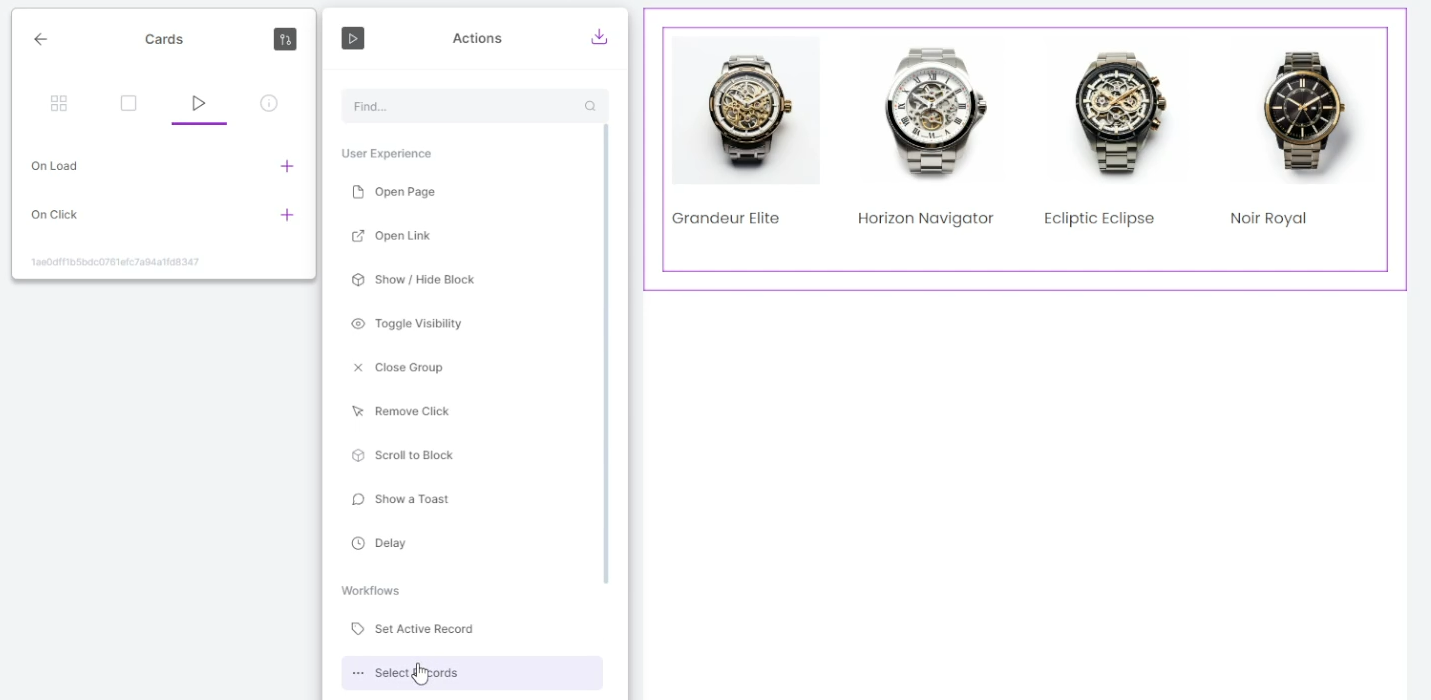Select the play actions tab
Screen dimensions: 1431x700
[x=199, y=103]
